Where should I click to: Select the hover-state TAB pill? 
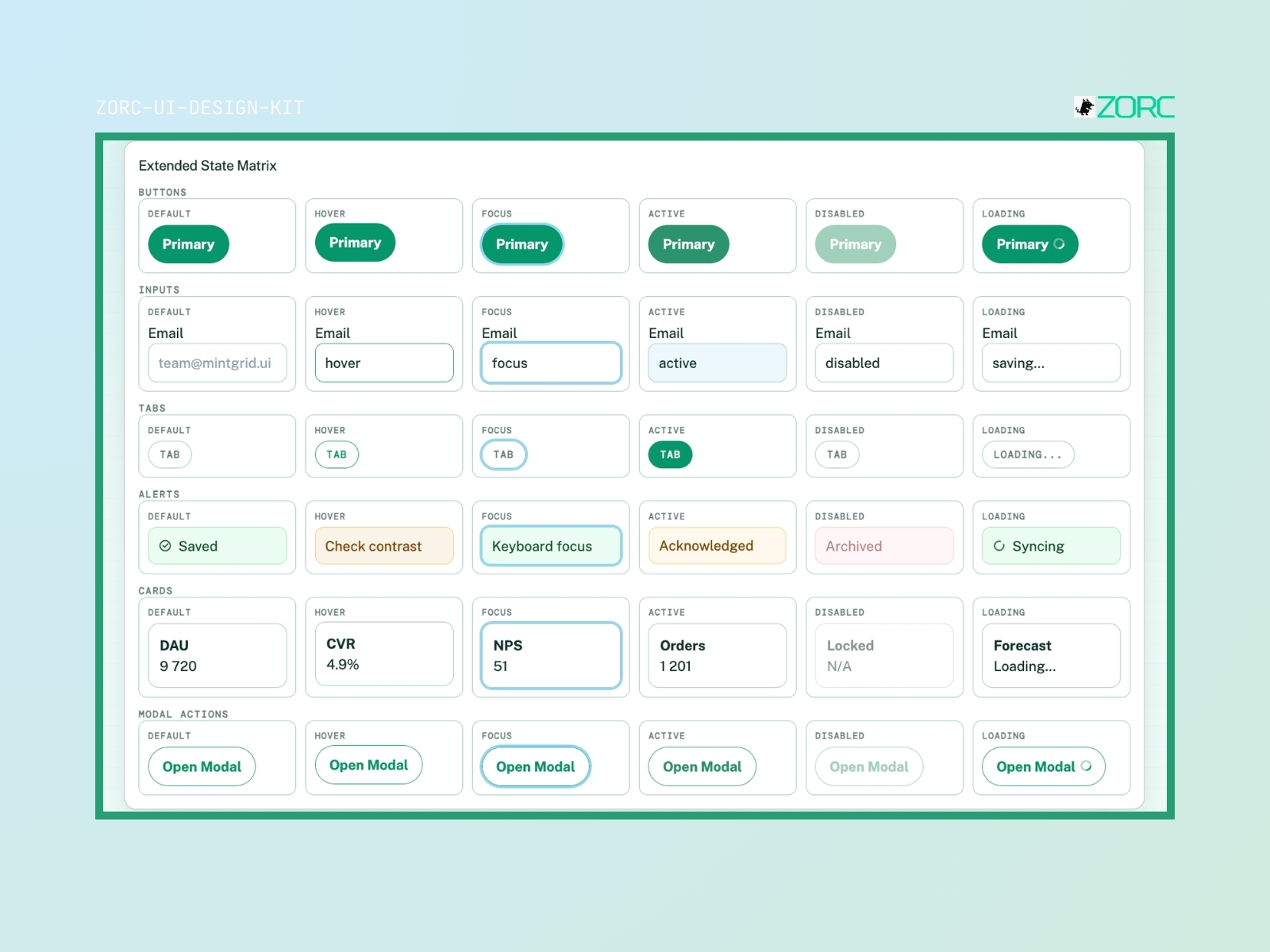tap(337, 455)
